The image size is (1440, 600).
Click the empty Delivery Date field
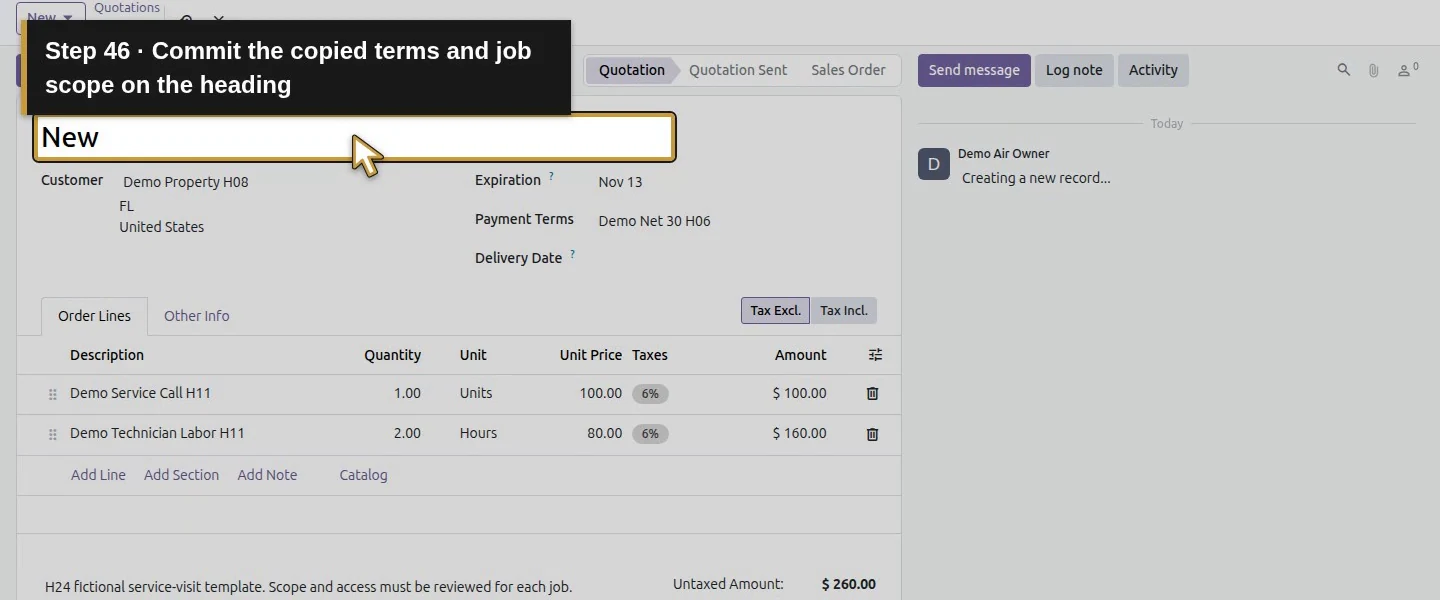tap(736, 258)
